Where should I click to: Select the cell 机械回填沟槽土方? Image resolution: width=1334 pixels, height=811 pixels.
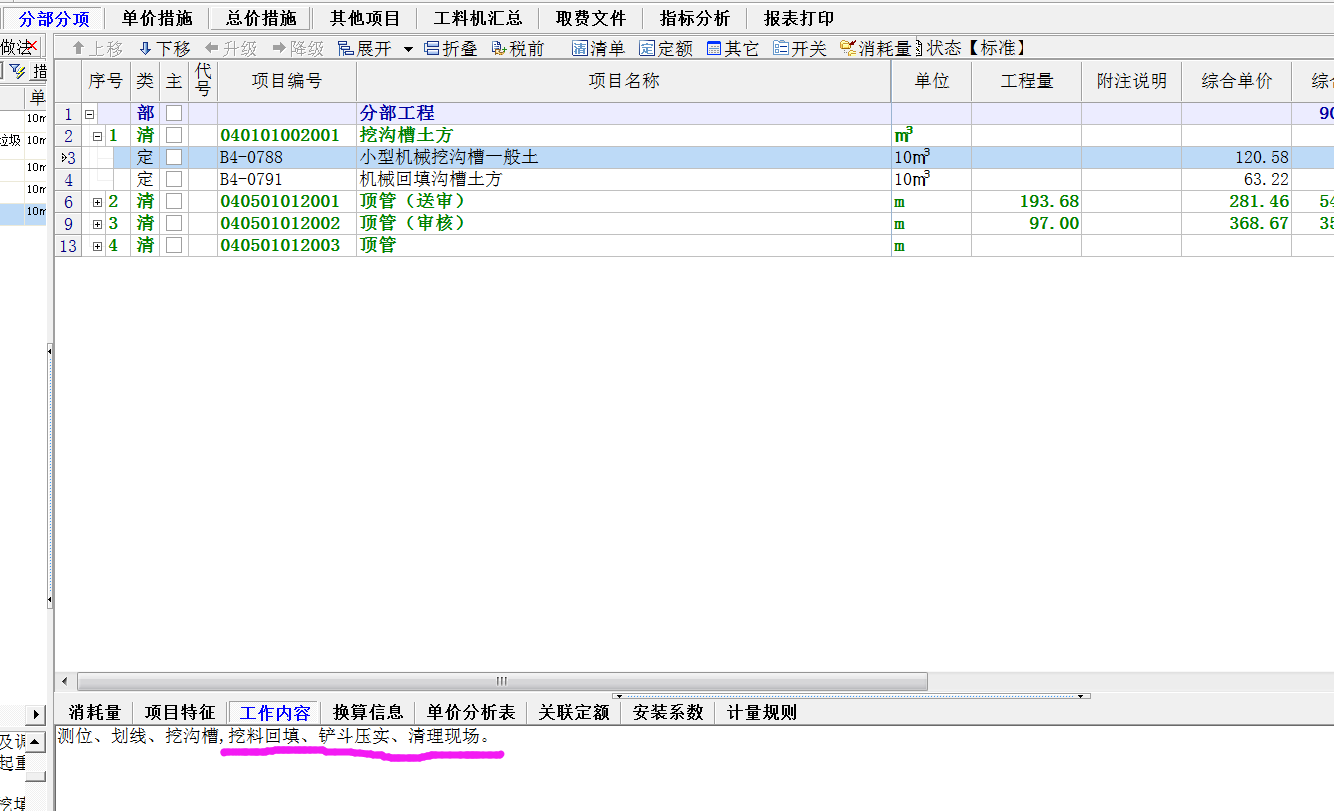pyautogui.click(x=624, y=179)
